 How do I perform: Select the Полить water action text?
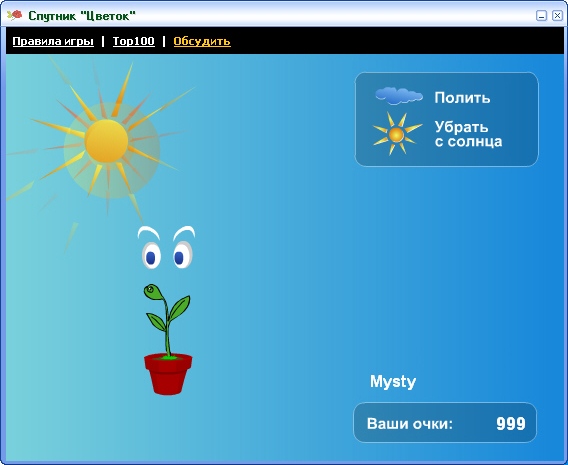tap(462, 97)
